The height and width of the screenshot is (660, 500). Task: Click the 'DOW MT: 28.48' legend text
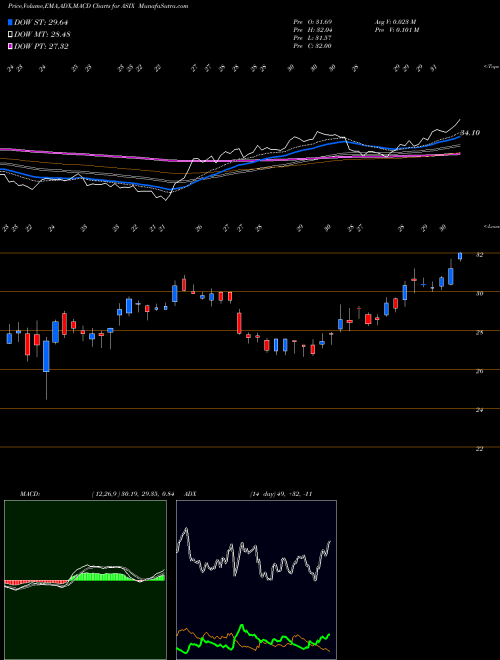42,35
